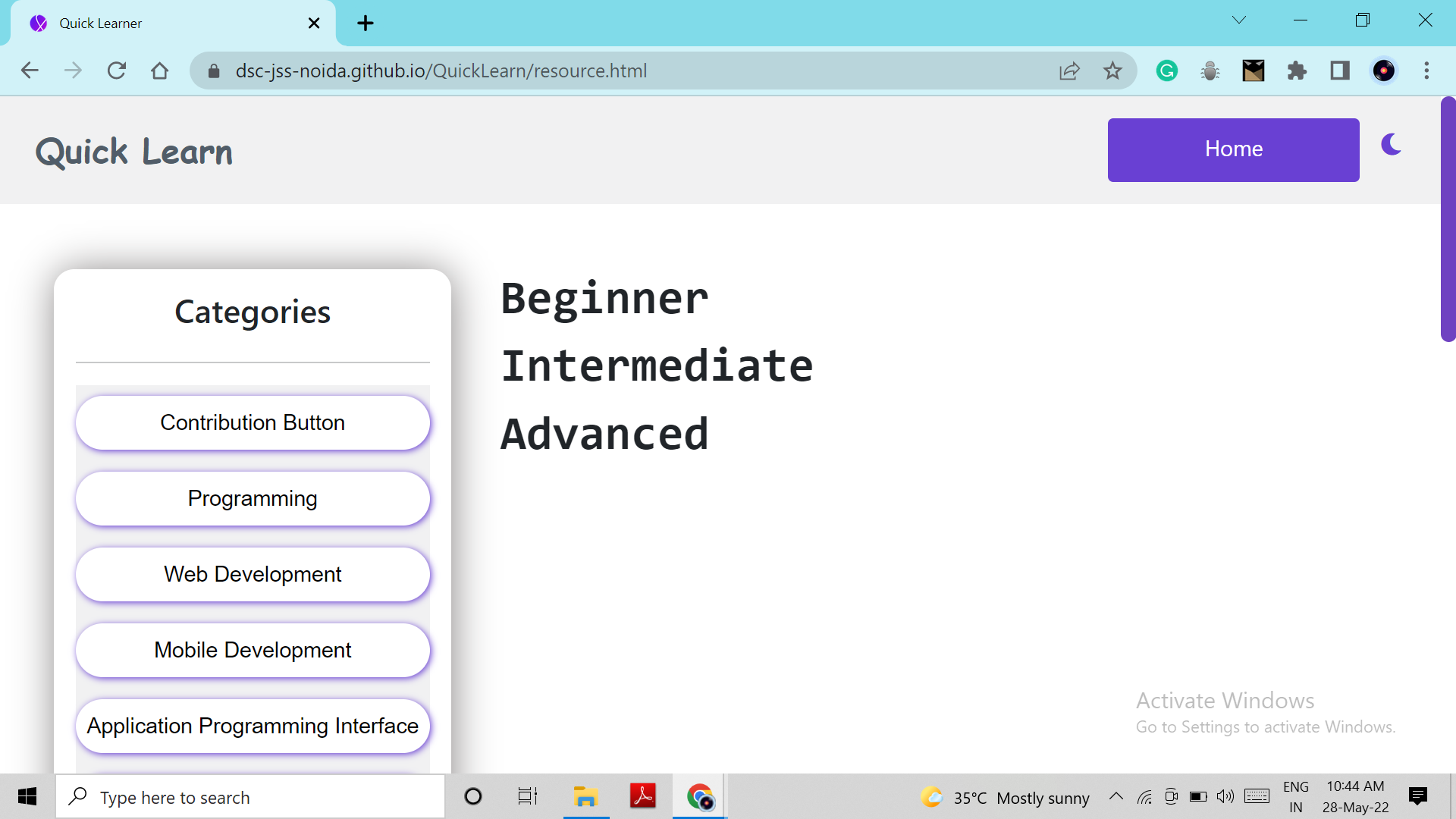Select the Programming category
The width and height of the screenshot is (1456, 819).
click(253, 498)
